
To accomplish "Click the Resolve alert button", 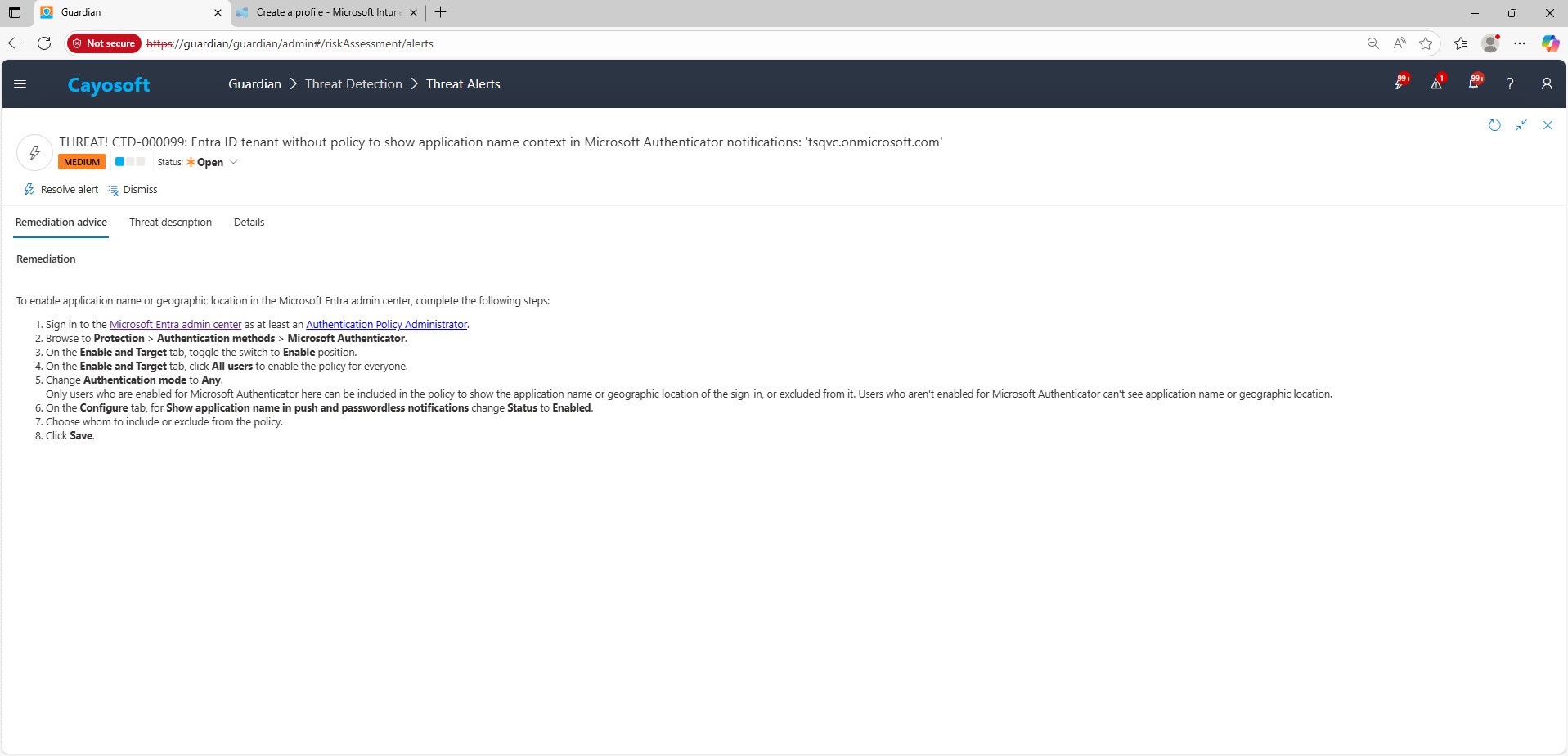I will 61,190.
